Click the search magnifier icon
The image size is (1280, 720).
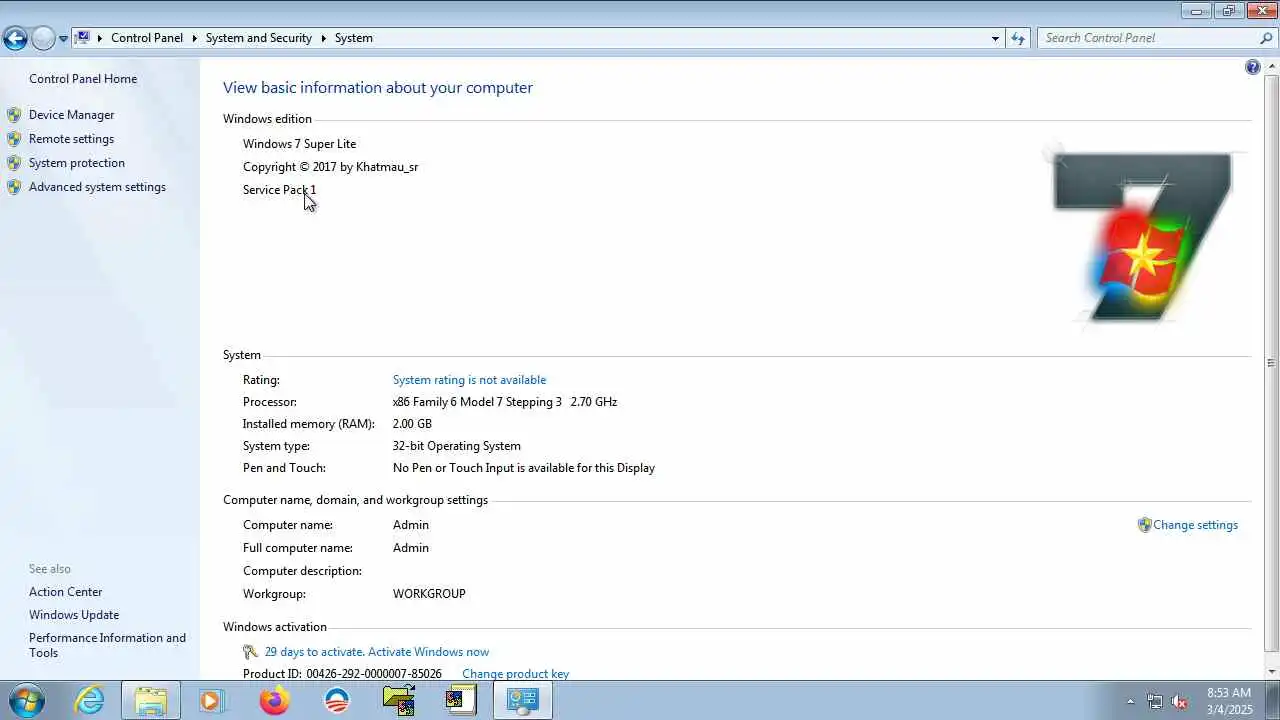click(x=1267, y=38)
